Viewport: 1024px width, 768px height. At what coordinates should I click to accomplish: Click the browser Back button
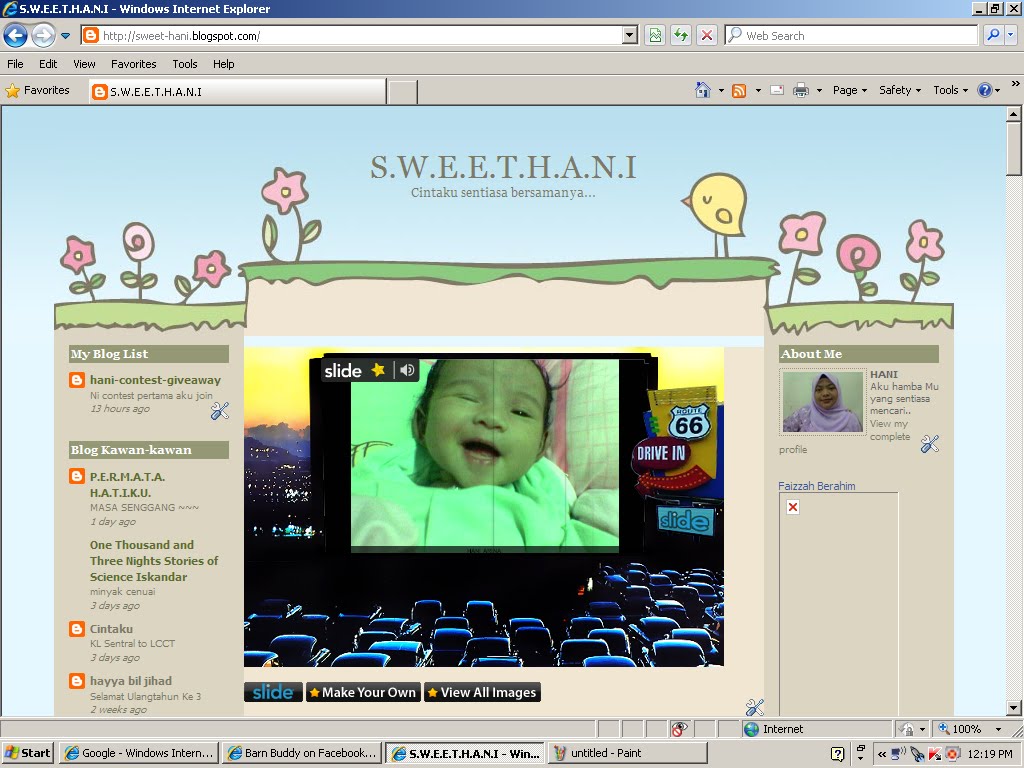point(16,35)
